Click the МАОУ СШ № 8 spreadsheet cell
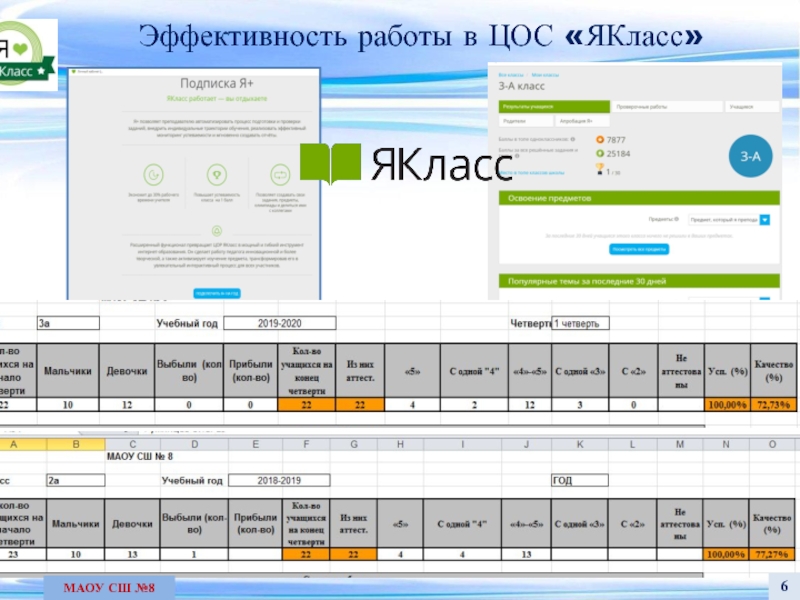 pos(140,456)
